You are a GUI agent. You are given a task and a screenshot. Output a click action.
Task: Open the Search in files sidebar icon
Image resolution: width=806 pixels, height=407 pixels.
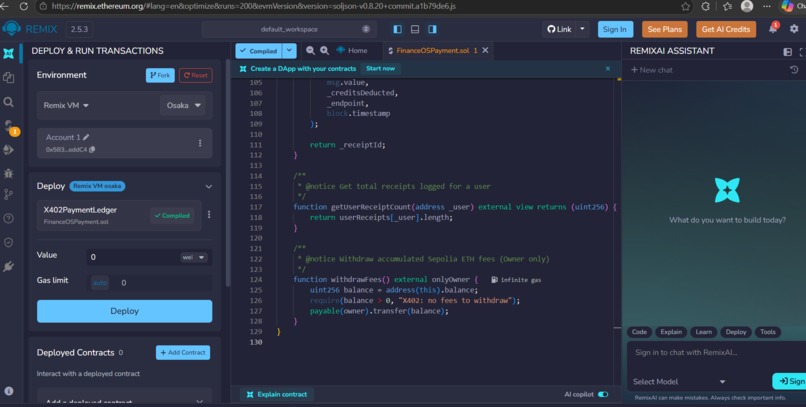(x=9, y=102)
